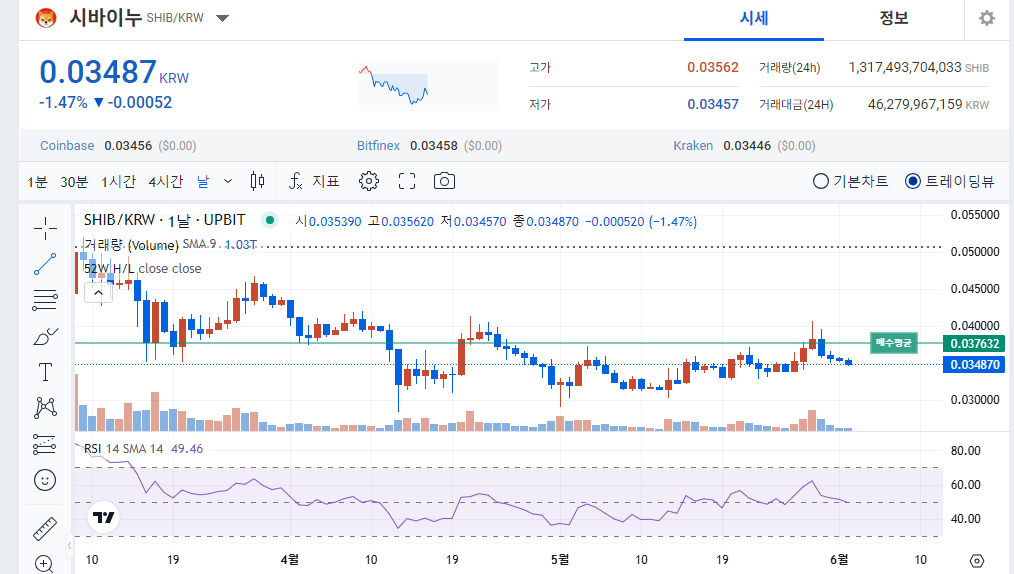
Task: Select the 날 daily interval
Action: (203, 182)
